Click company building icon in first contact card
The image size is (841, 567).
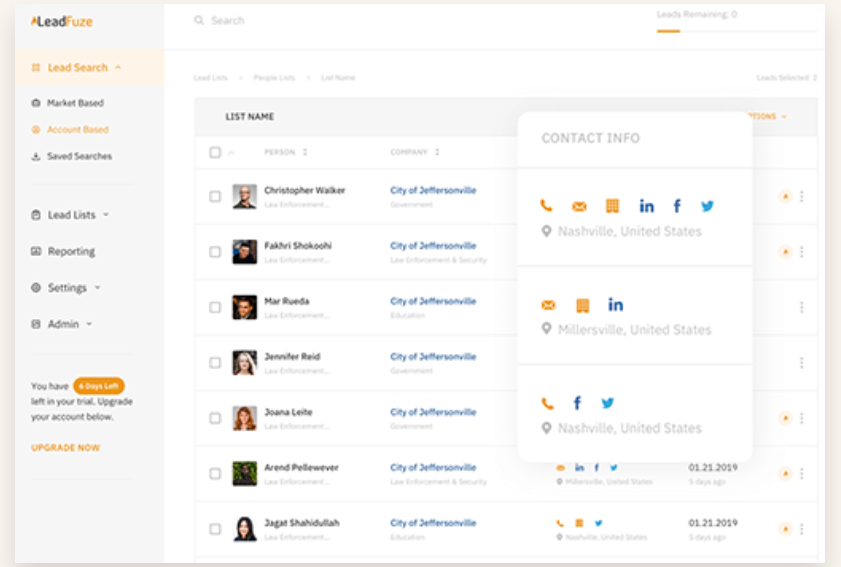click(613, 205)
